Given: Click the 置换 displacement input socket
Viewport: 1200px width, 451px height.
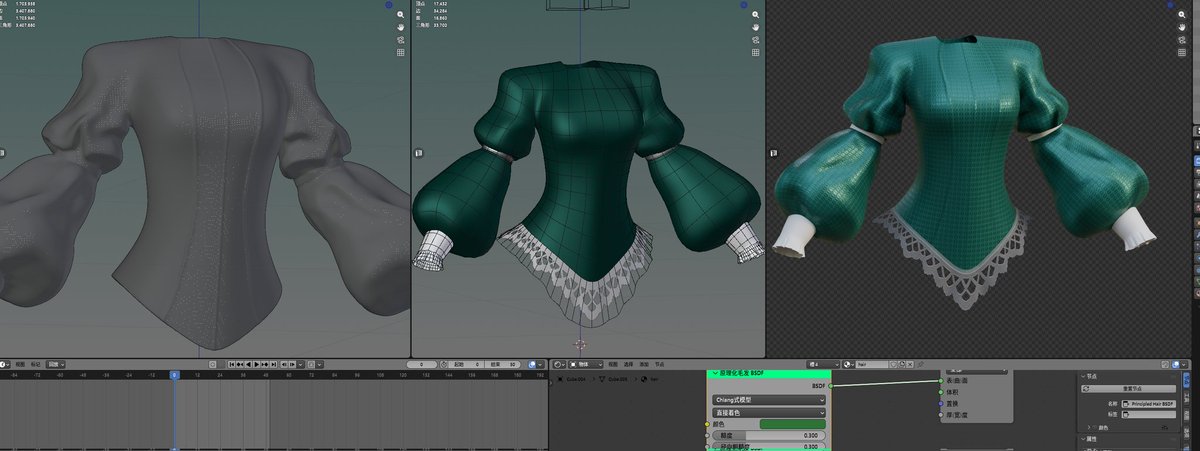Looking at the screenshot, I should 940,403.
